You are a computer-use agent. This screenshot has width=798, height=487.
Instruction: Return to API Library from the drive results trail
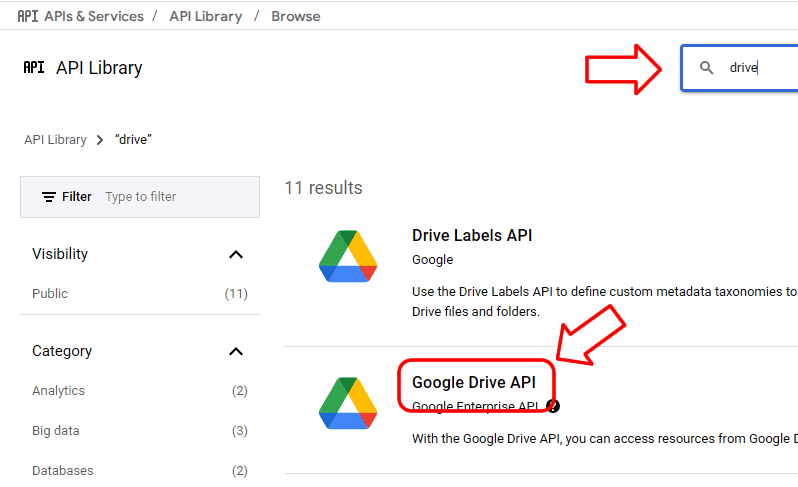(x=55, y=140)
